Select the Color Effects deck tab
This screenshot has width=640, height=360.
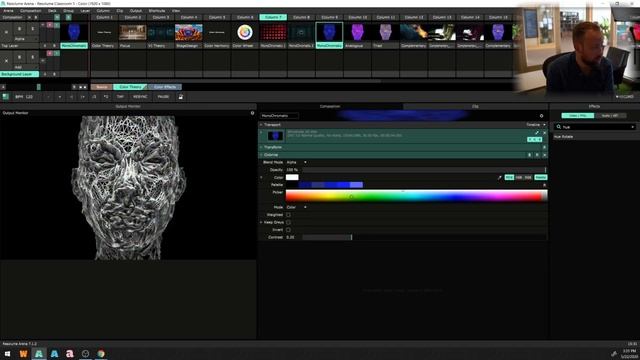(x=165, y=87)
